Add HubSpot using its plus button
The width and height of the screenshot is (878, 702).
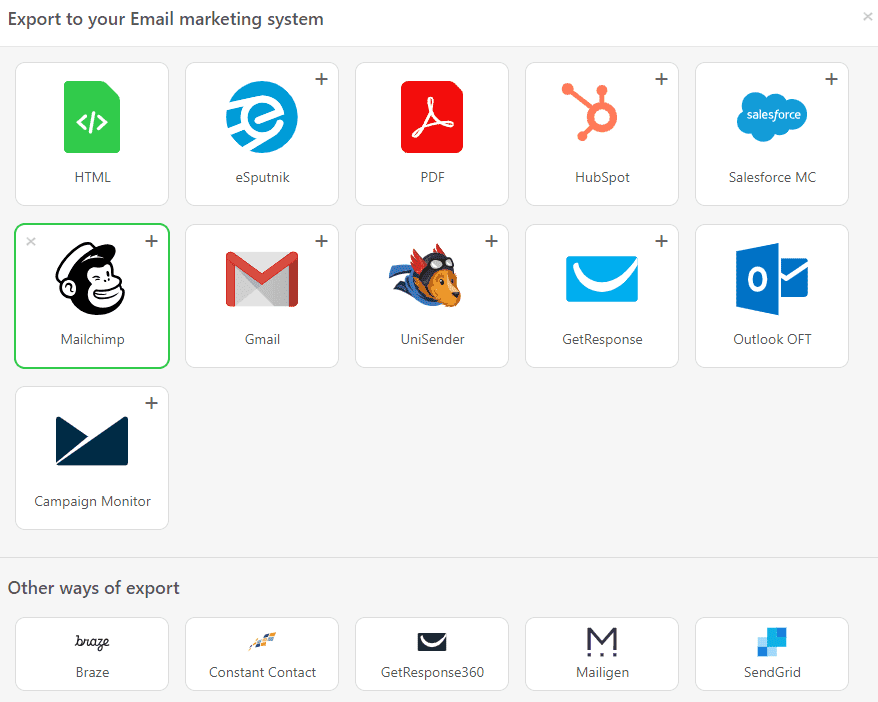click(x=661, y=78)
